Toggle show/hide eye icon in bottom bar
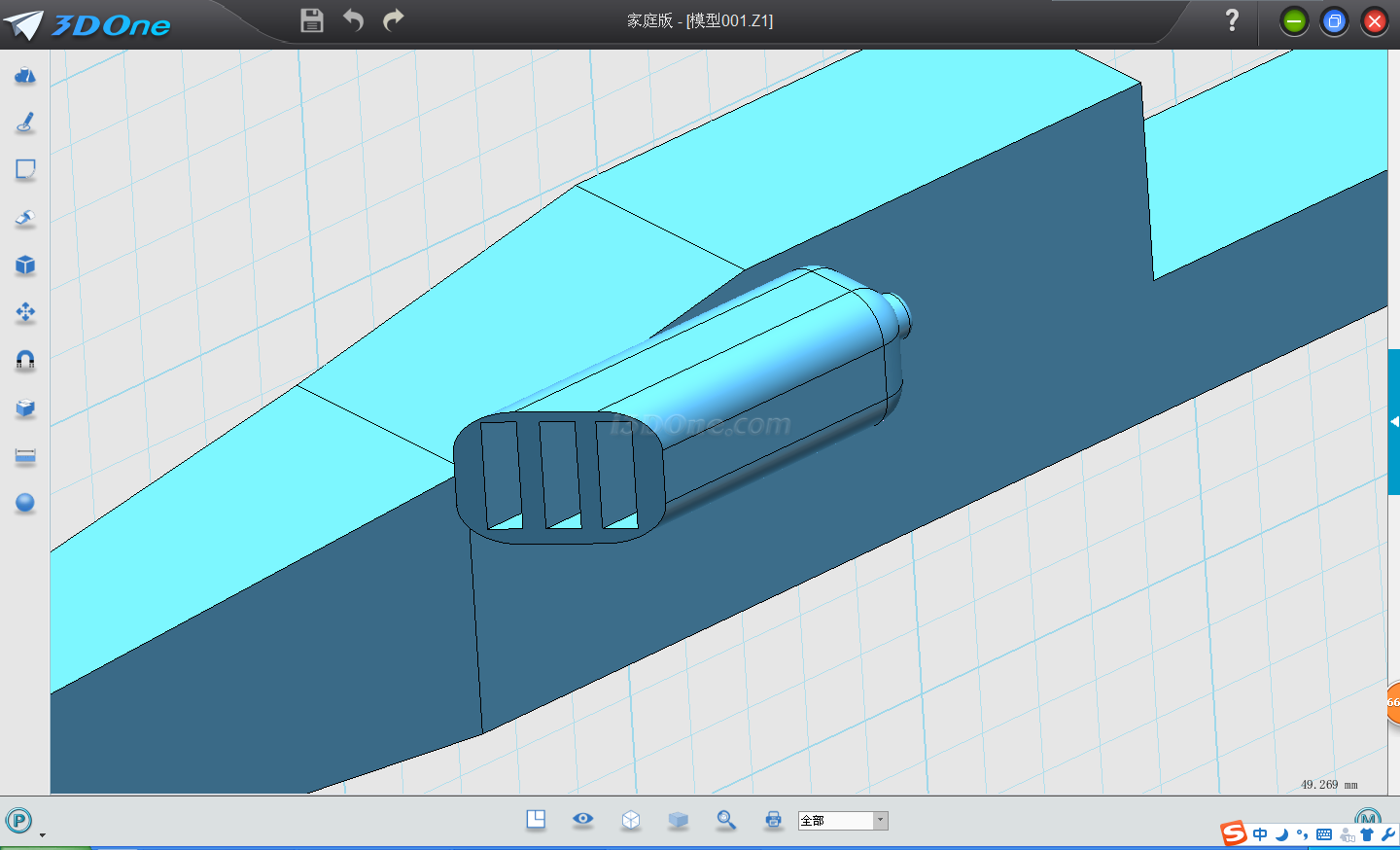 [x=583, y=819]
